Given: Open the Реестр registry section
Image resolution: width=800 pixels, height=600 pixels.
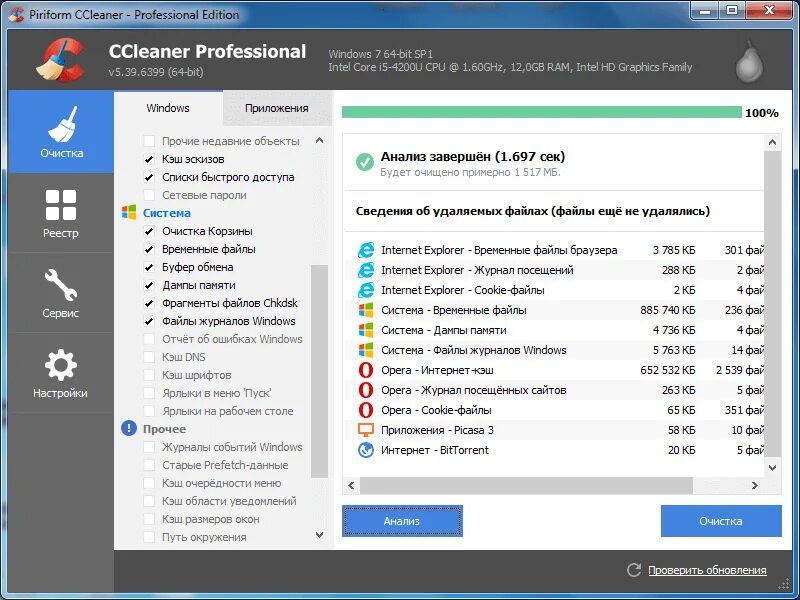Looking at the screenshot, I should pos(61,213).
